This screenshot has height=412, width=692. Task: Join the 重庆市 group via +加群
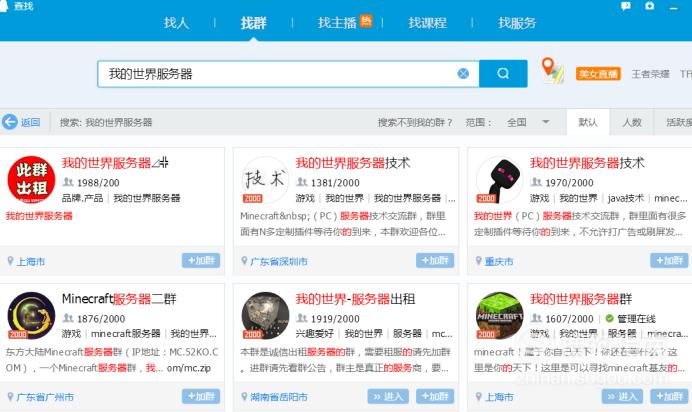(x=669, y=260)
